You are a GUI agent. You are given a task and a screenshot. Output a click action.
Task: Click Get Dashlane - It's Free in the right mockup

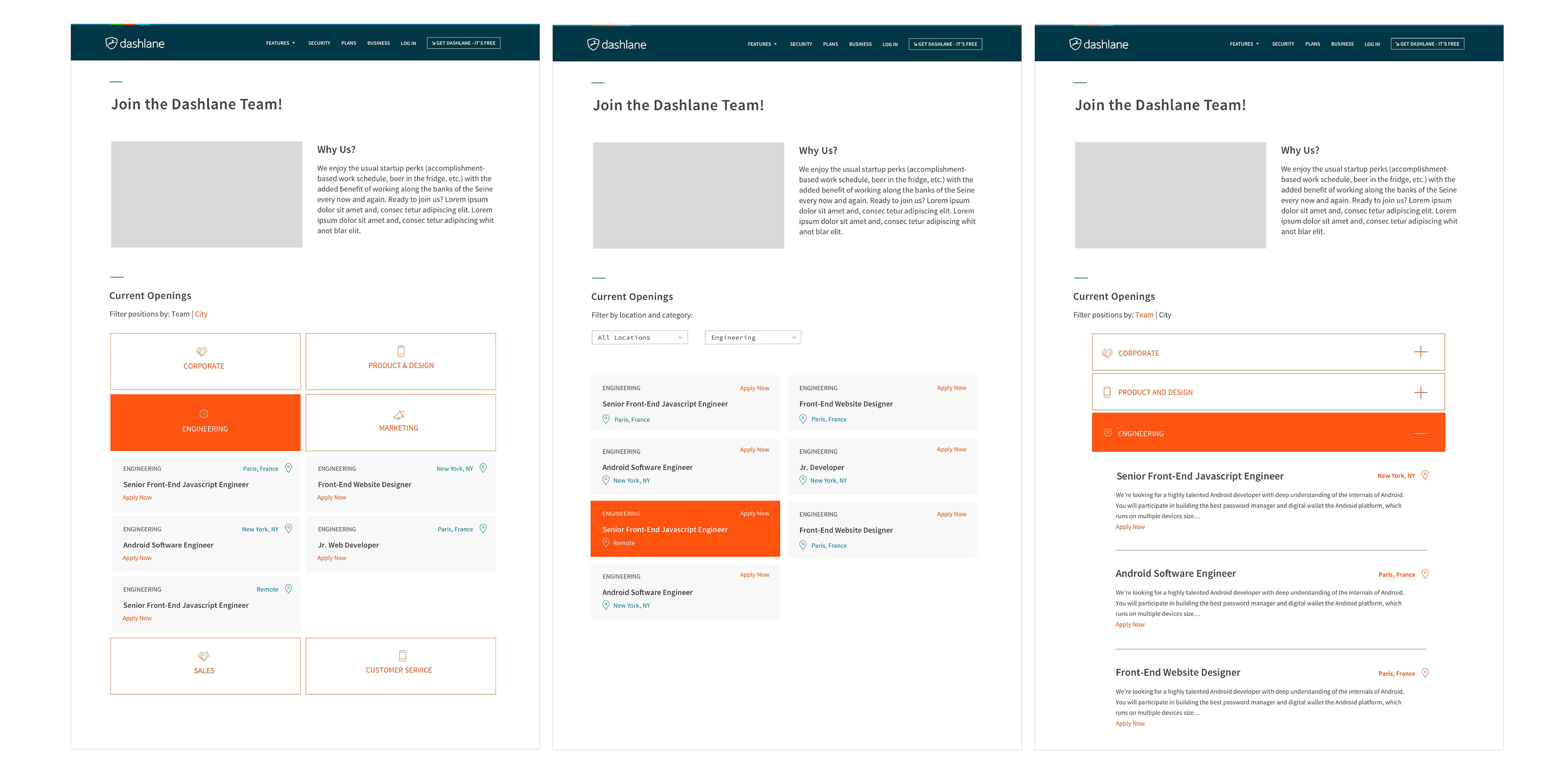pyautogui.click(x=1428, y=44)
